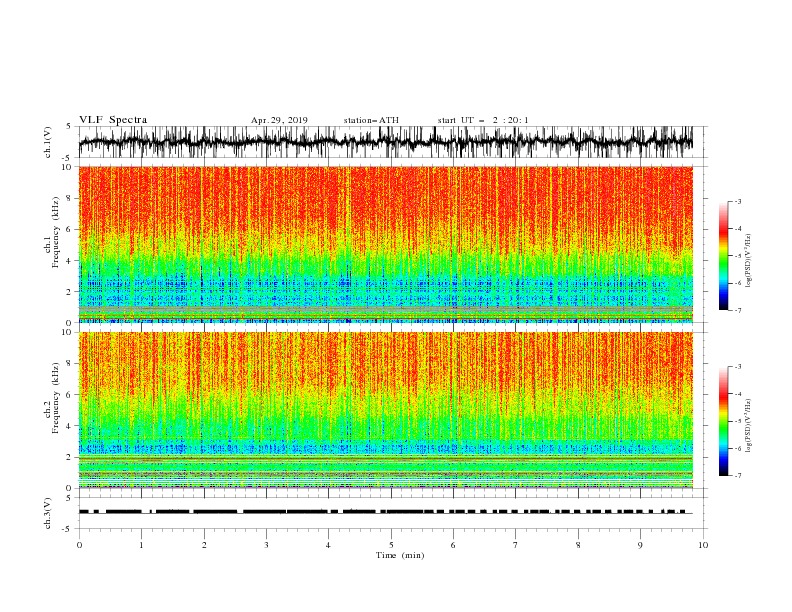Click inside the ch.2 spectrogram panel
This screenshot has height=612, width=792.
386,410
